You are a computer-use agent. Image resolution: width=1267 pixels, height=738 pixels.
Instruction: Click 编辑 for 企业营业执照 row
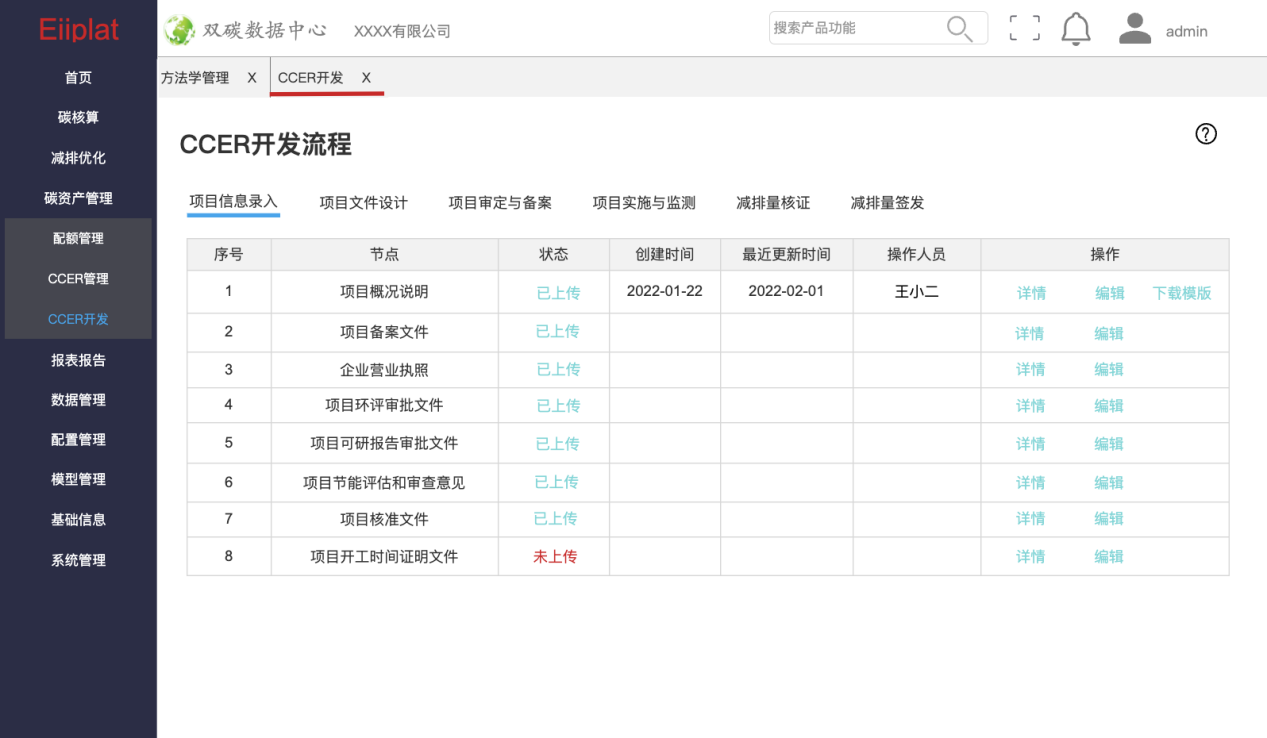tap(1109, 370)
